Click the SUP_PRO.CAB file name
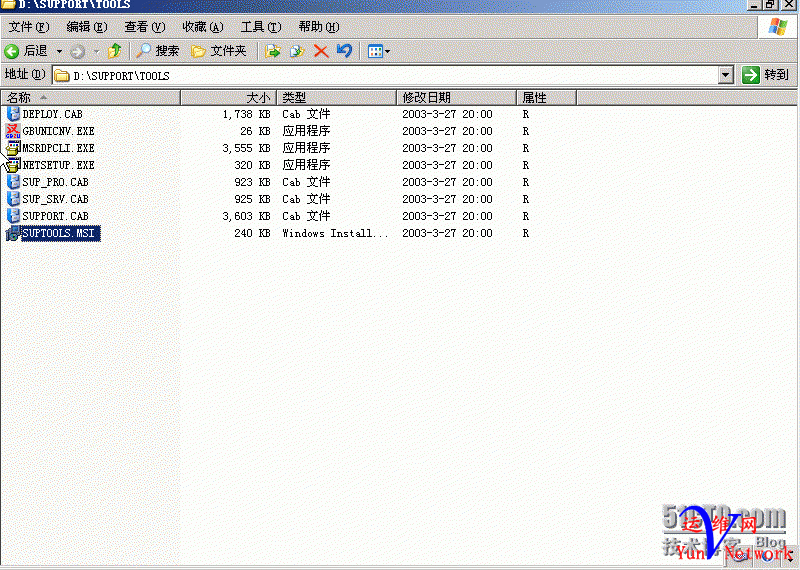 (56, 182)
